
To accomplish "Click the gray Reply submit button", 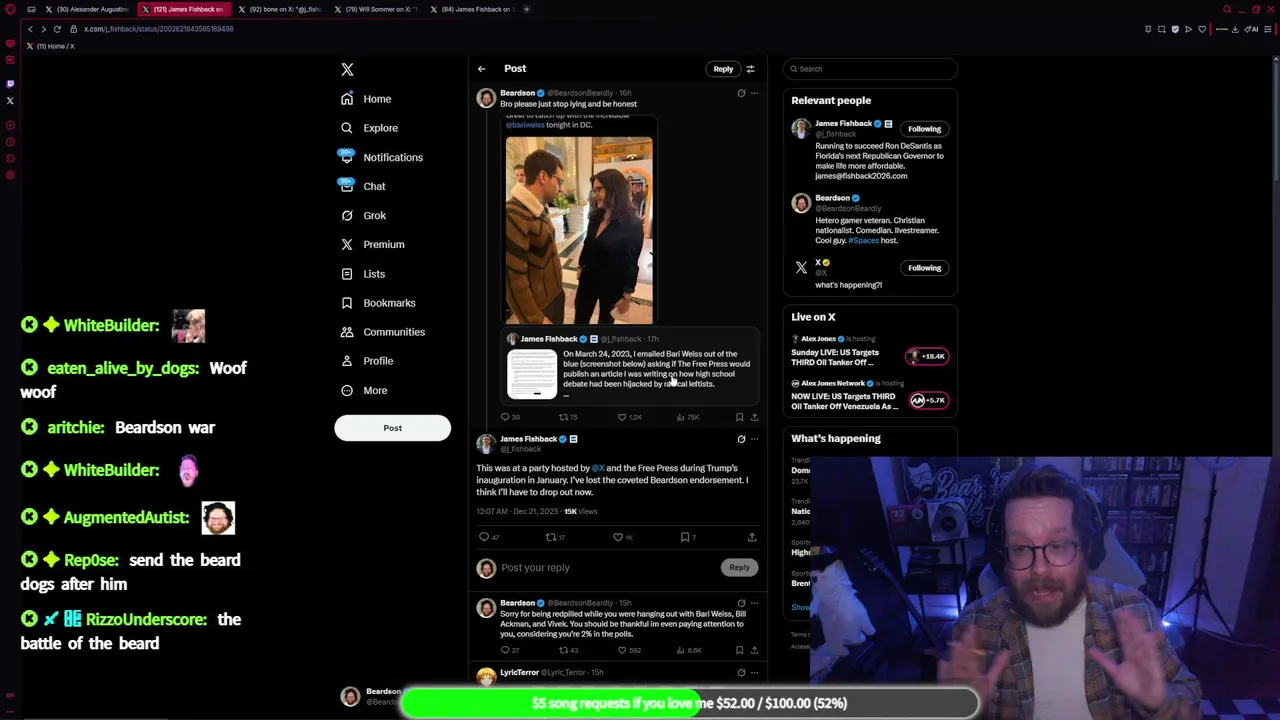I will (x=739, y=567).
